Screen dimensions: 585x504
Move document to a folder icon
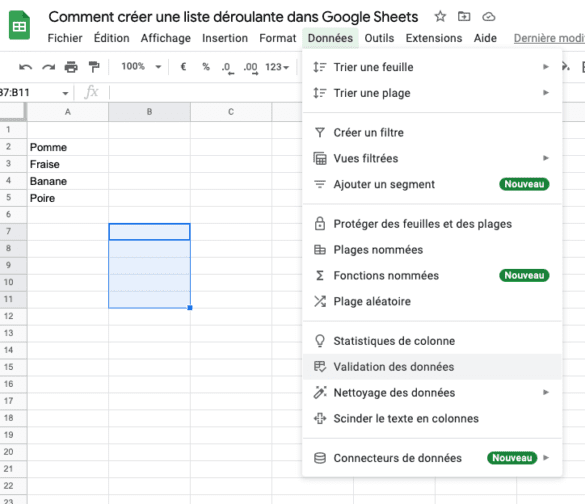(x=464, y=16)
